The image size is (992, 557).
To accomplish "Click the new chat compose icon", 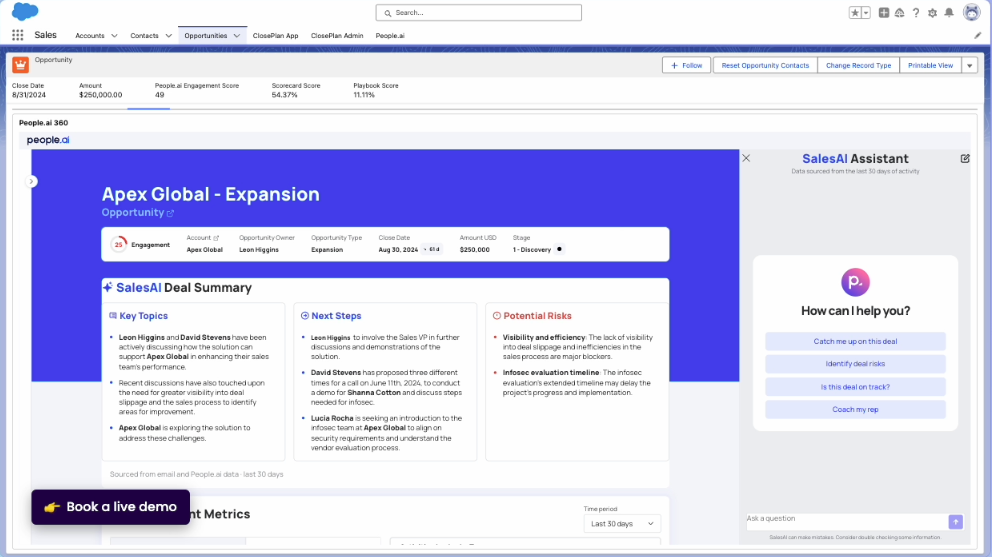I will pos(965,158).
